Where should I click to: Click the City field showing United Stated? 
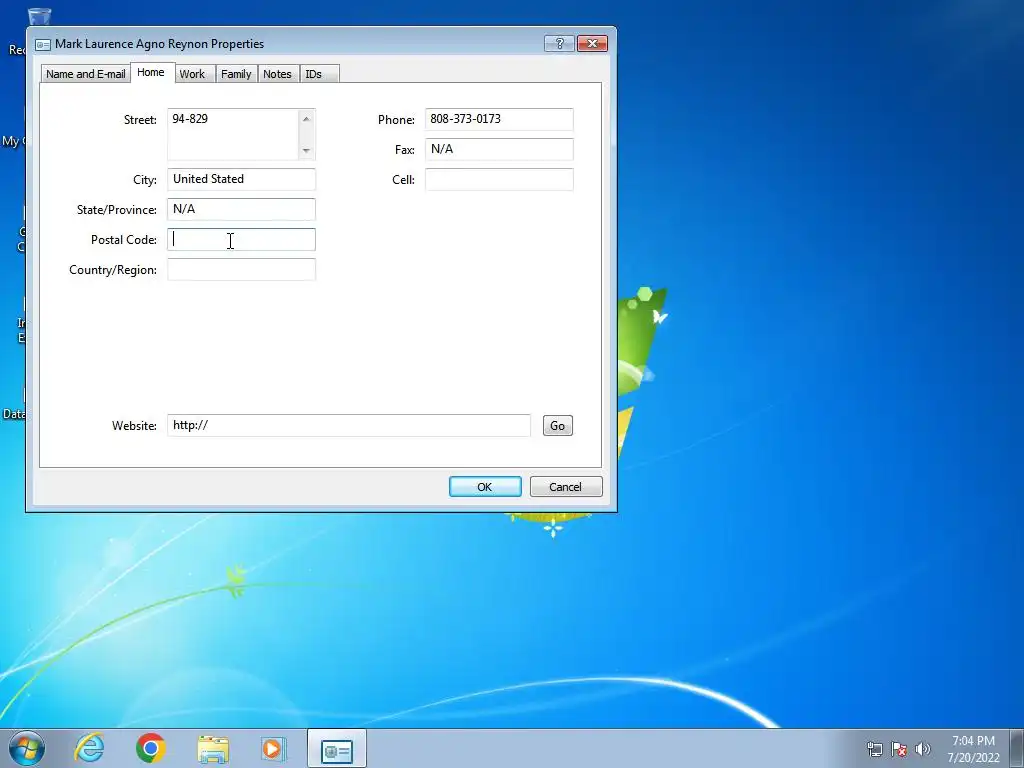click(241, 180)
